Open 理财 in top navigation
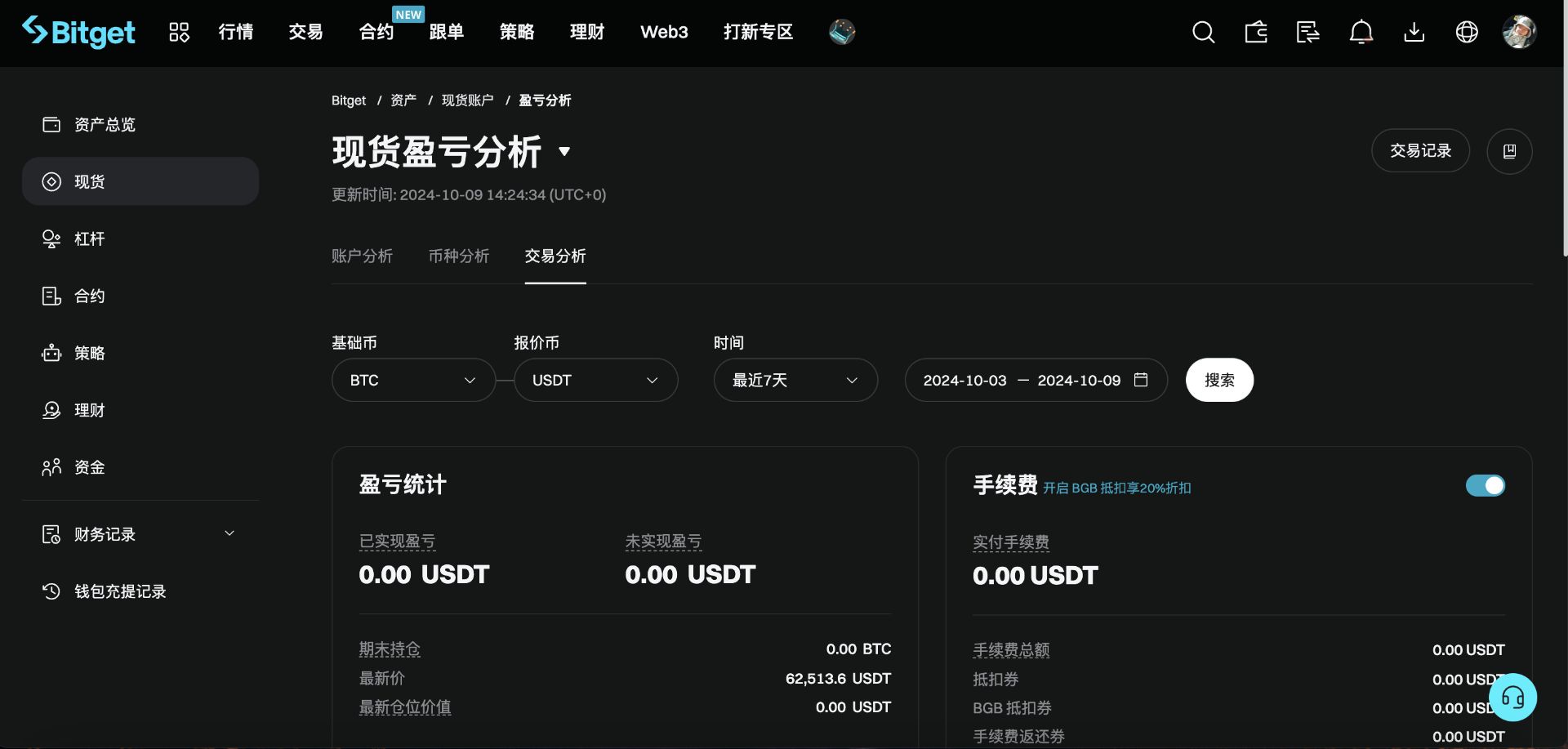1568x749 pixels. pos(587,32)
